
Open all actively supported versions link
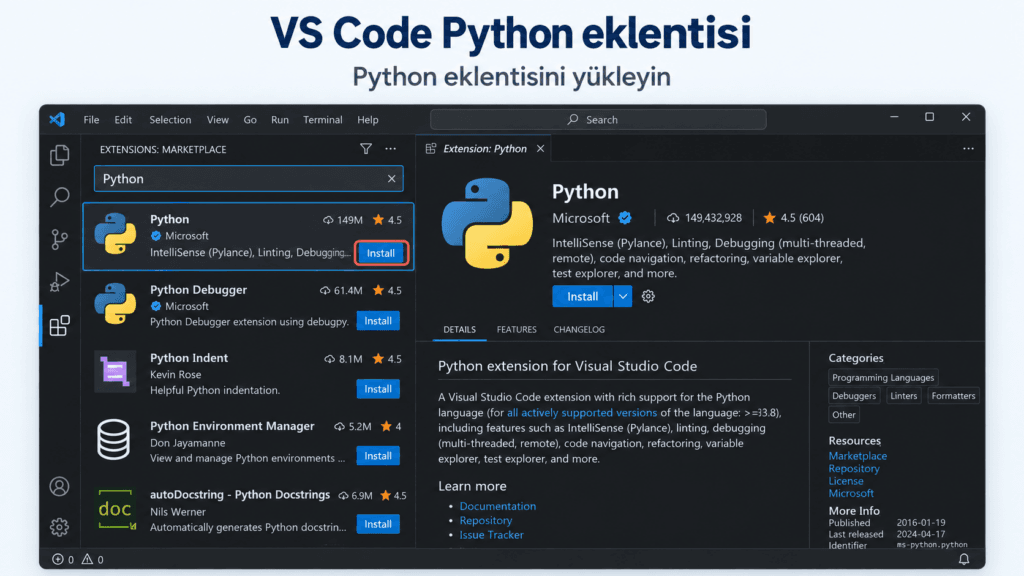pos(582,413)
